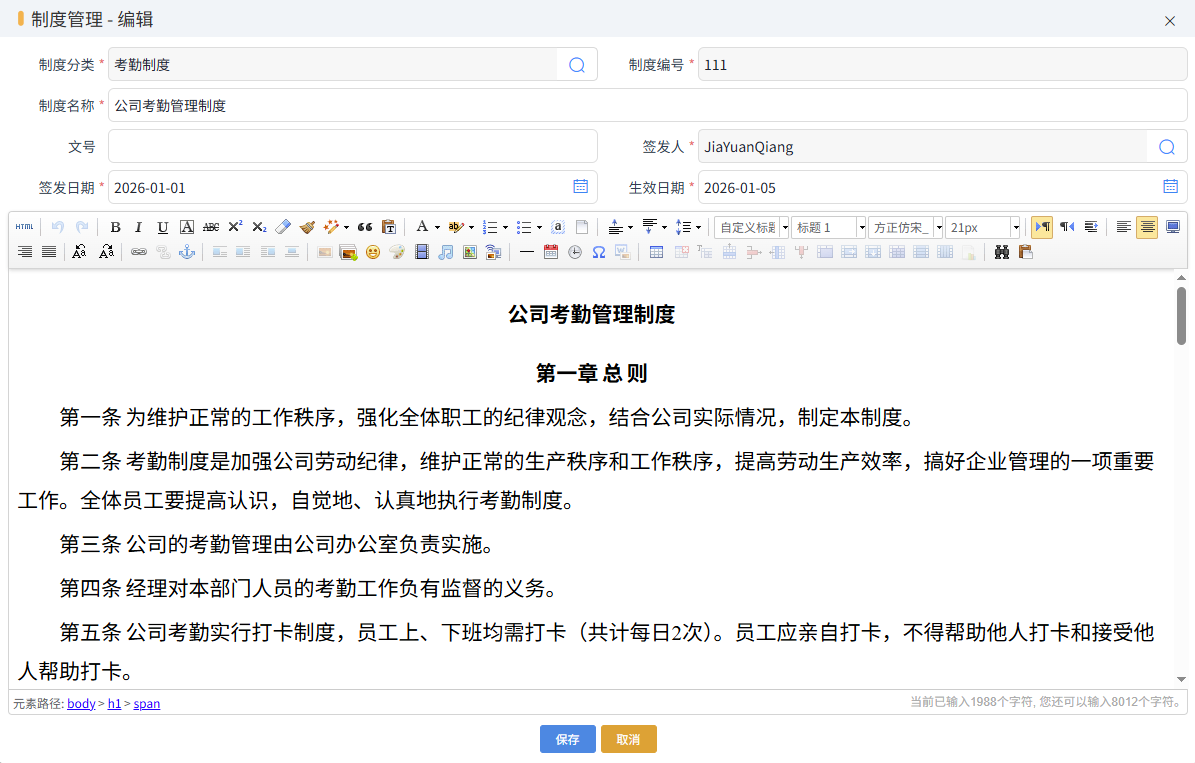
Task: Insert music with the note icon
Action: click(446, 252)
